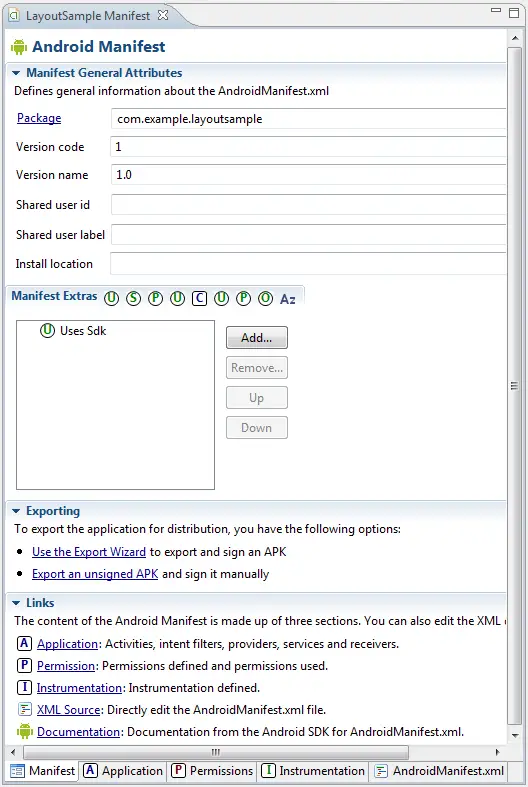The image size is (528, 787).
Task: Collapse the Links section
Action: (16, 603)
